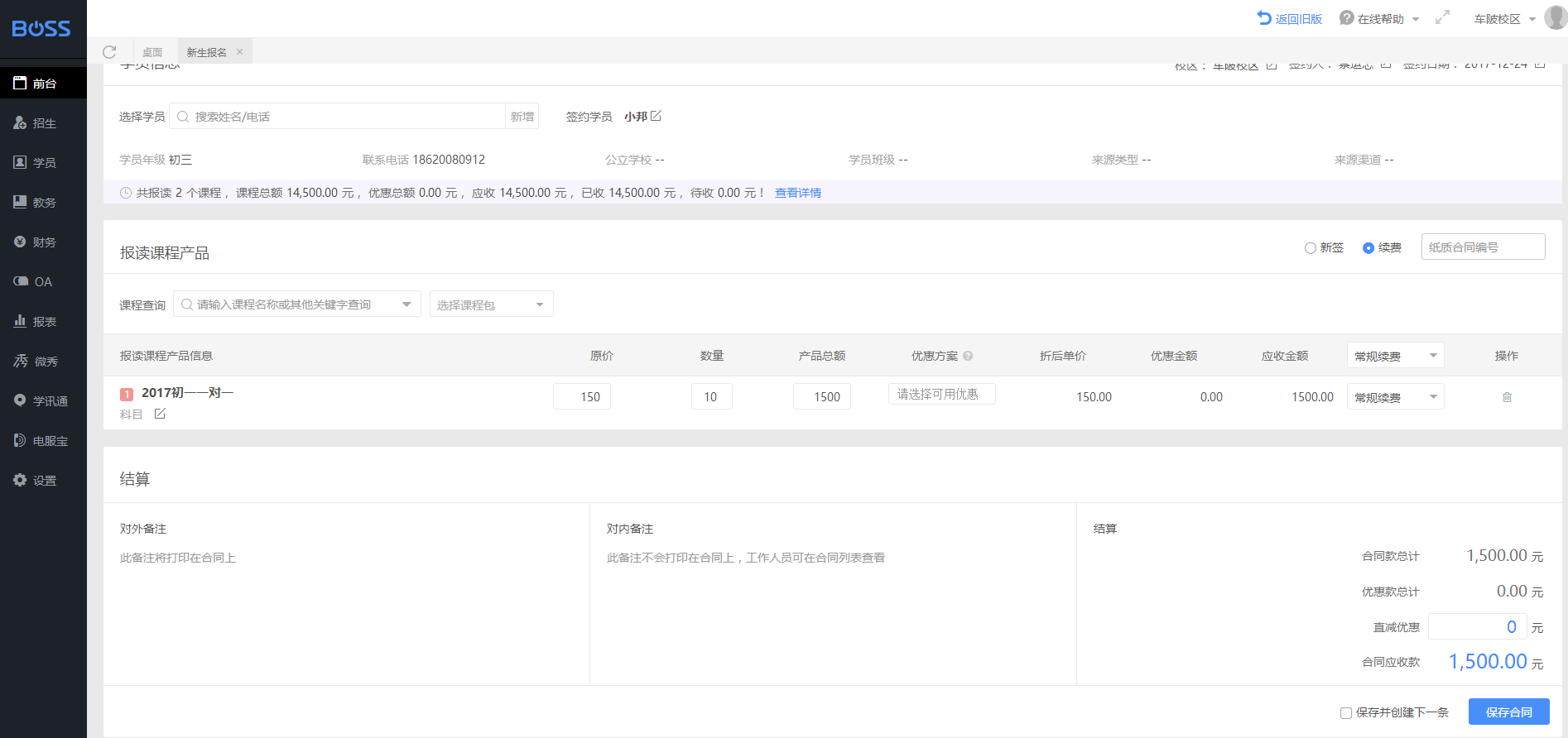Click the user avatar in the header
This screenshot has width=1568, height=738.
1556,17
